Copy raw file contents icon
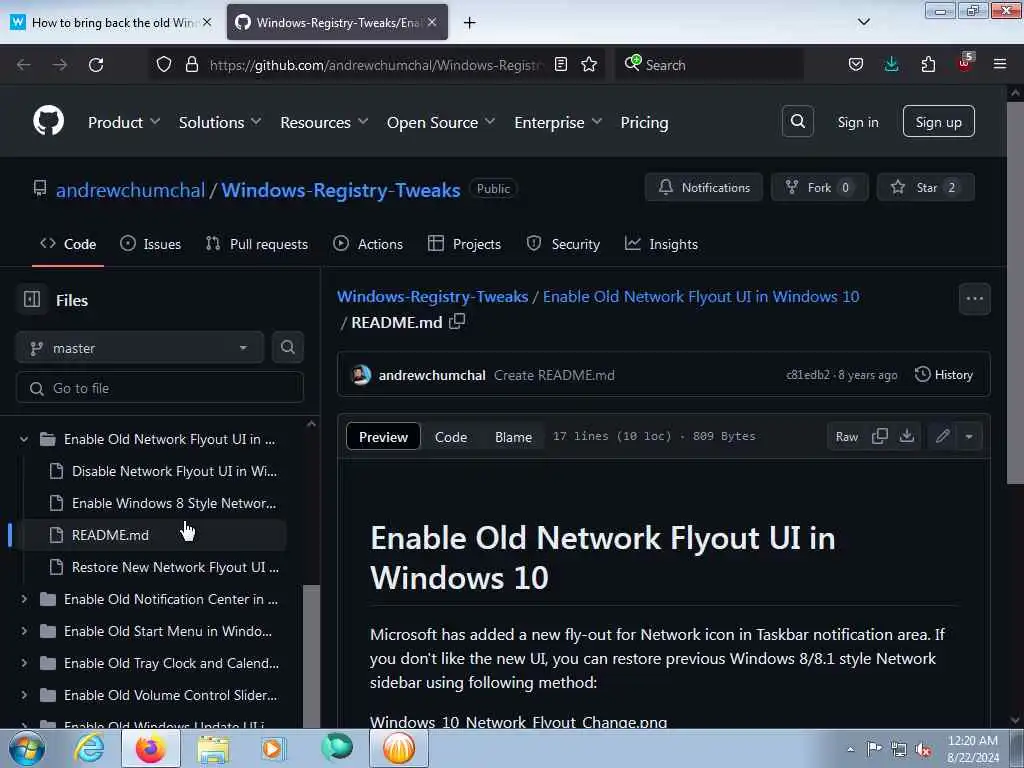 (880, 436)
